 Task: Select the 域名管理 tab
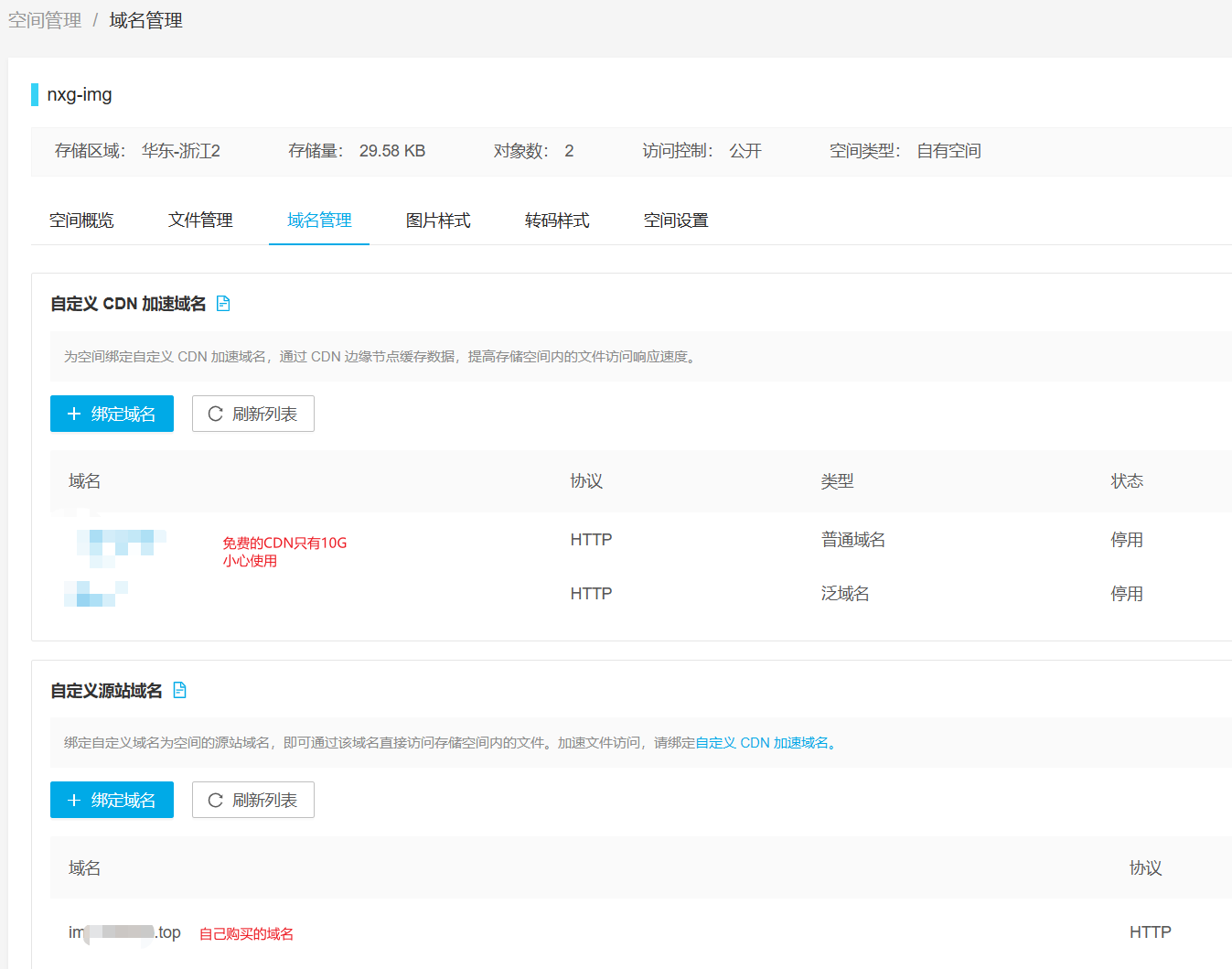coord(319,221)
